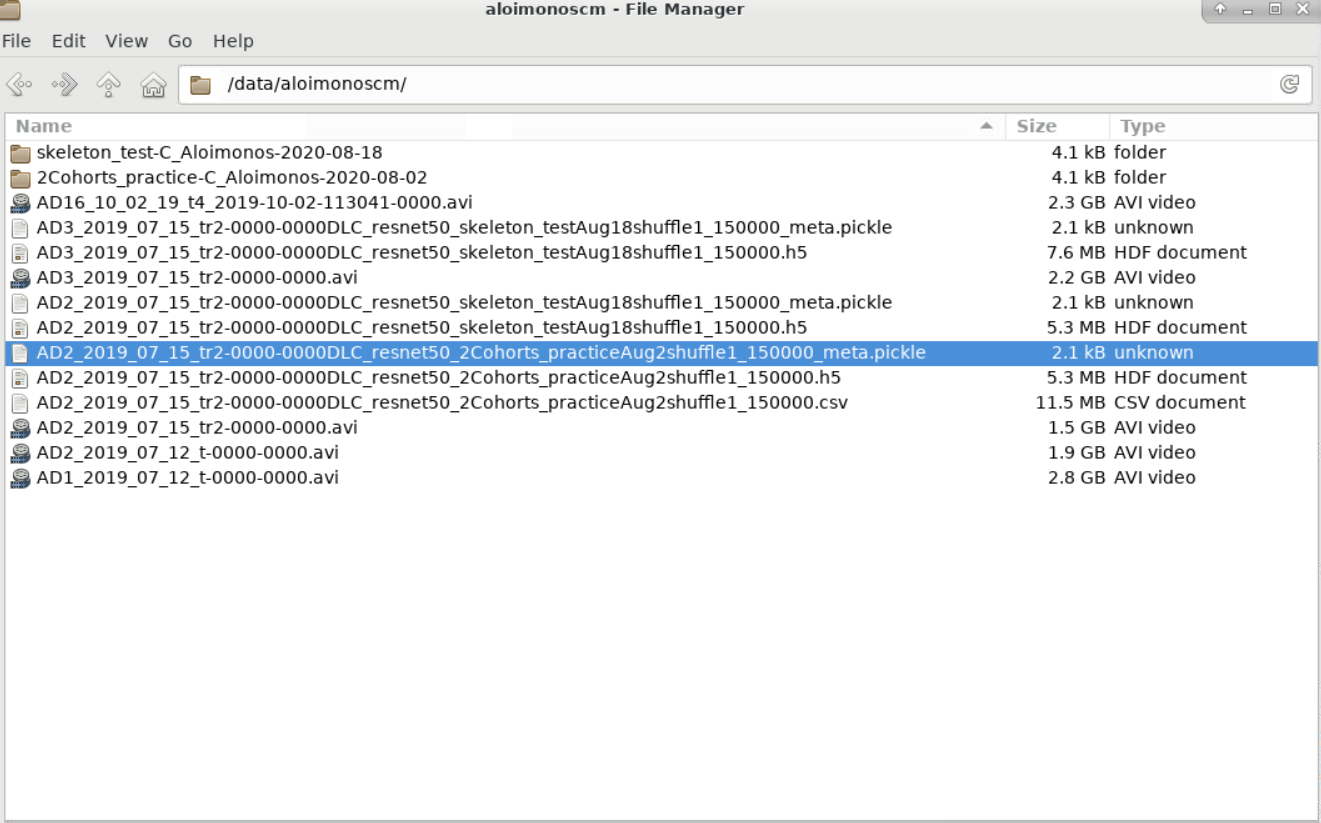Click the AVI video icon beside AD16_10_02_19_t4
Screen dimensions: 1321x823
click(19, 202)
